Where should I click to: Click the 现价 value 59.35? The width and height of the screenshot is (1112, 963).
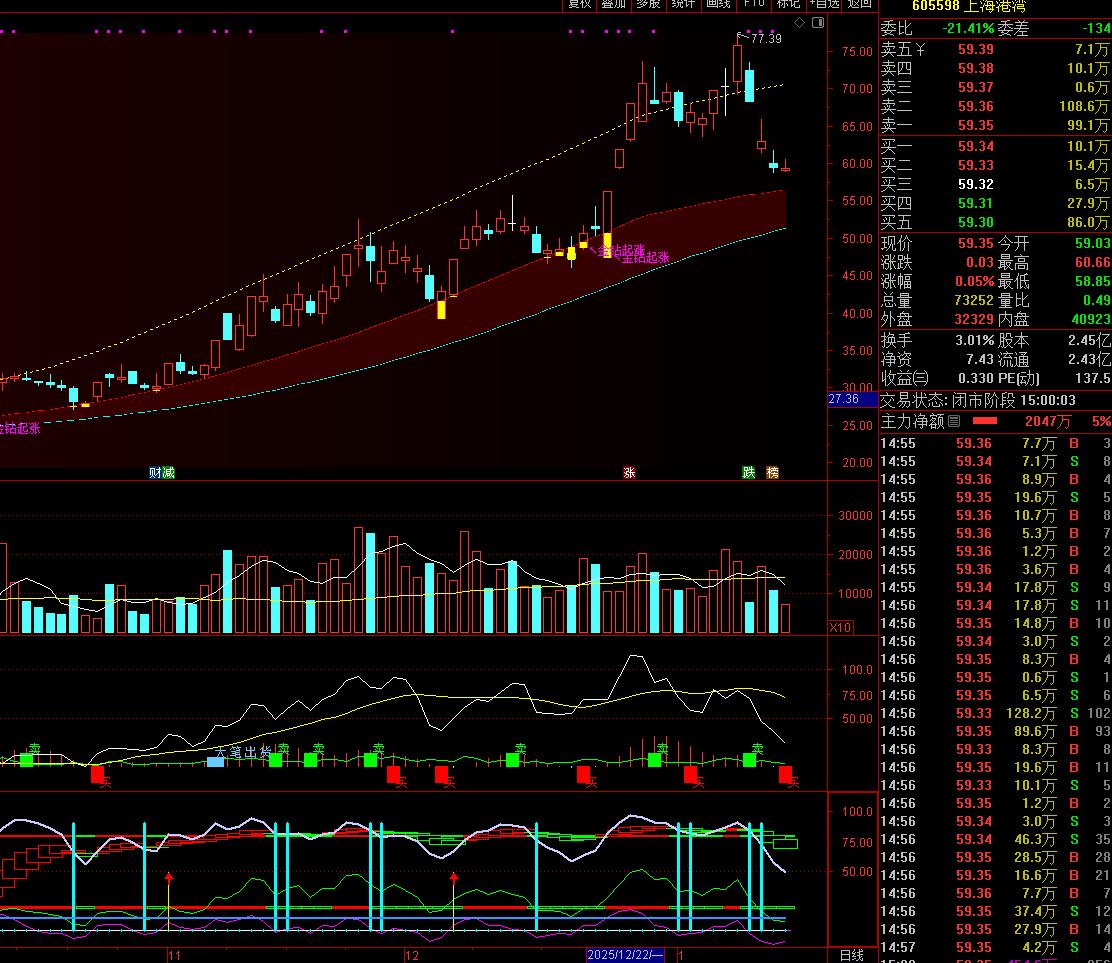point(975,243)
